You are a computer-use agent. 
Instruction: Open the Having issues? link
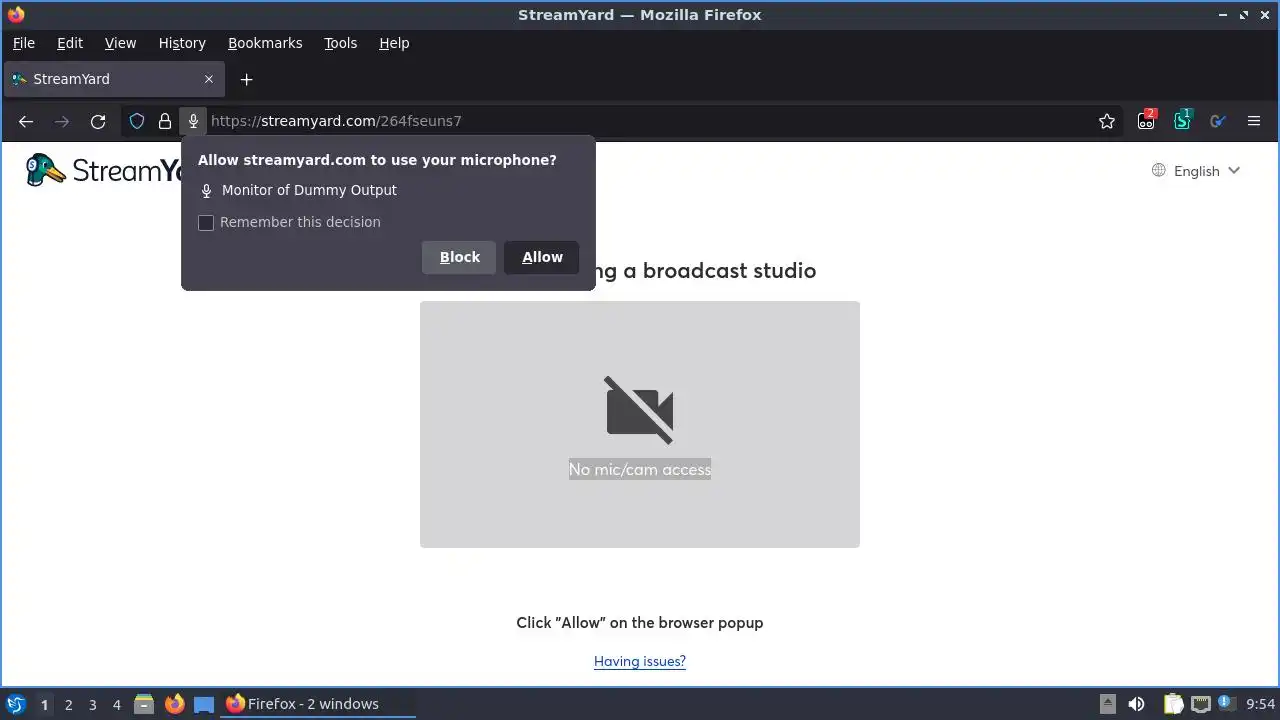[x=640, y=661]
